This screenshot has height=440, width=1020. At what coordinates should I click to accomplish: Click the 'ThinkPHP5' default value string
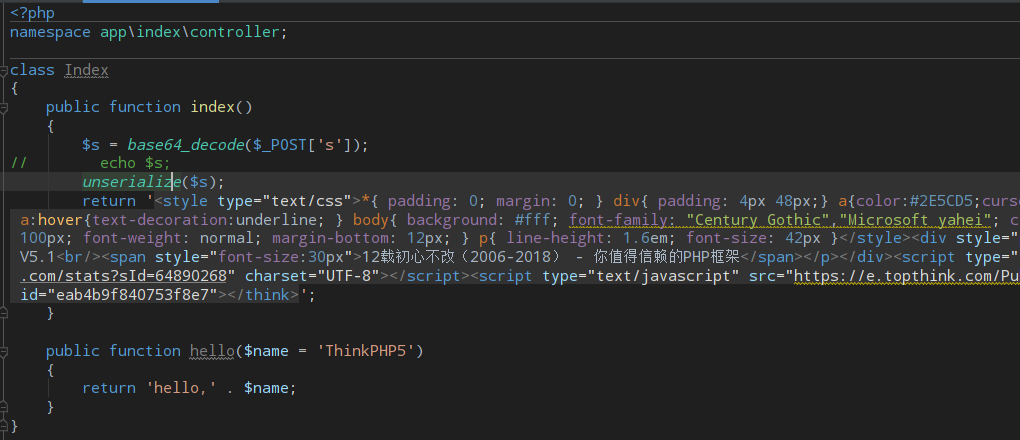[x=366, y=351]
